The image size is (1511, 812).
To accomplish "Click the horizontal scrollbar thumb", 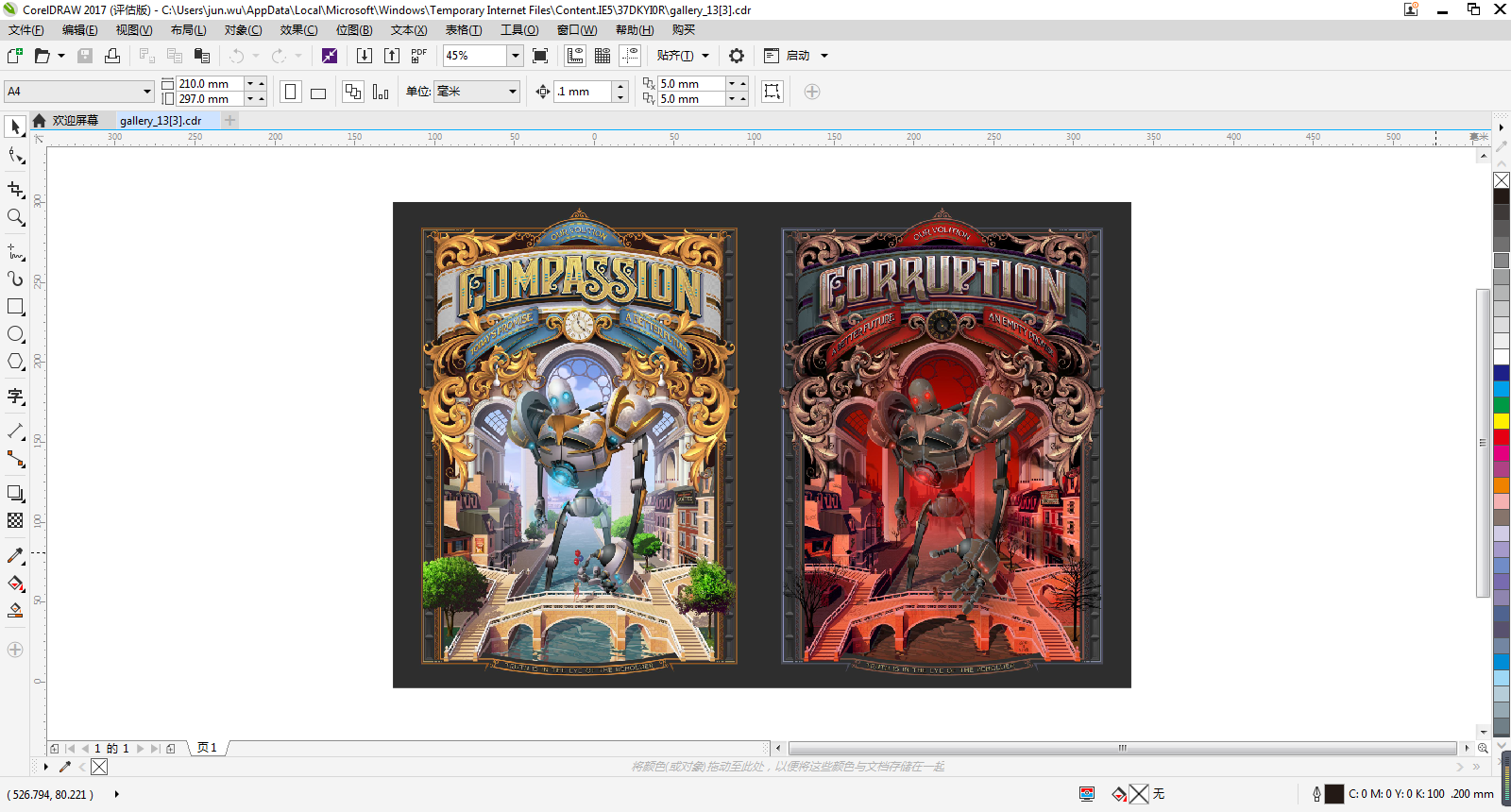I will click(1123, 748).
